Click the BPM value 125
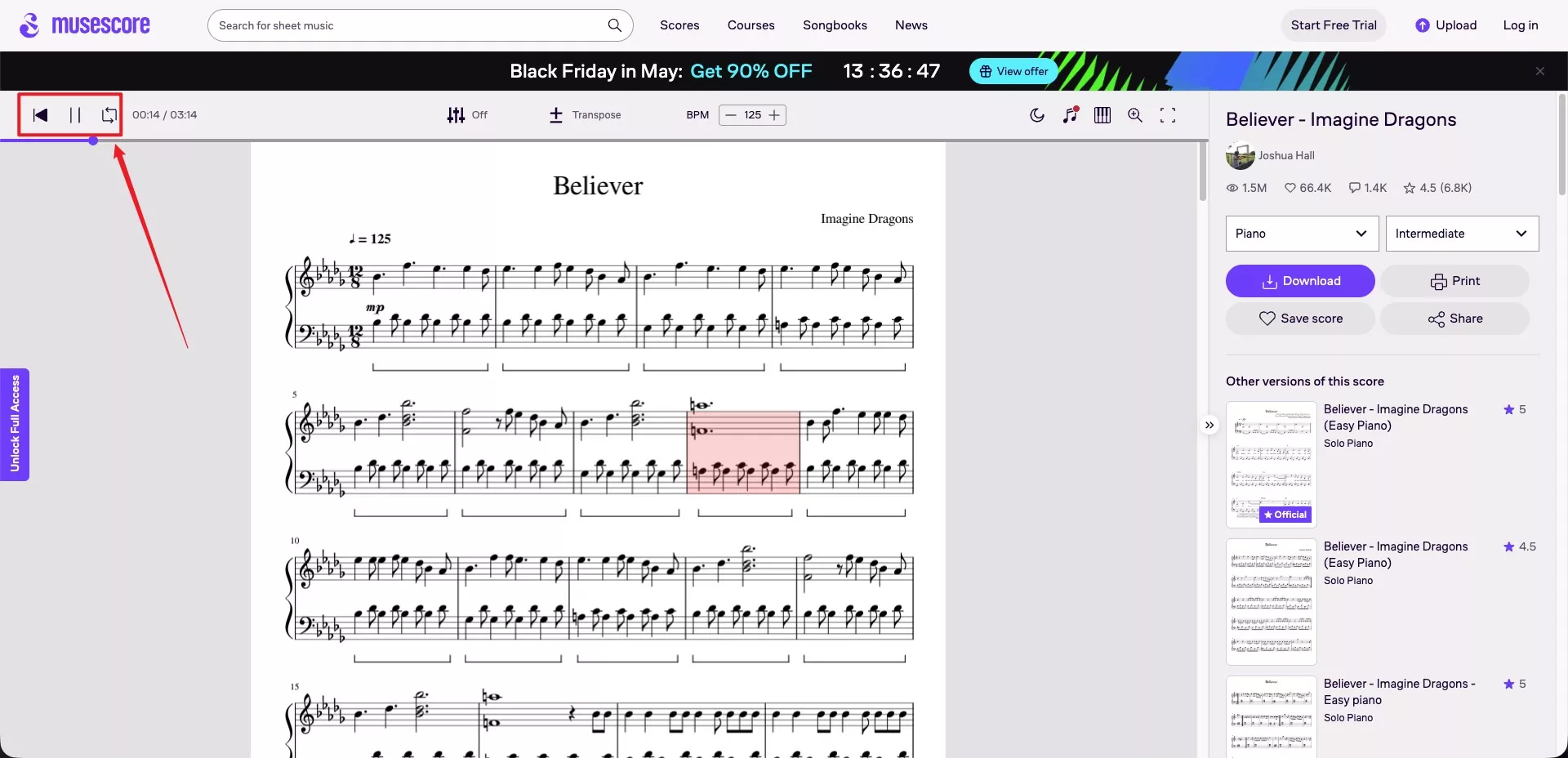 pyautogui.click(x=753, y=115)
